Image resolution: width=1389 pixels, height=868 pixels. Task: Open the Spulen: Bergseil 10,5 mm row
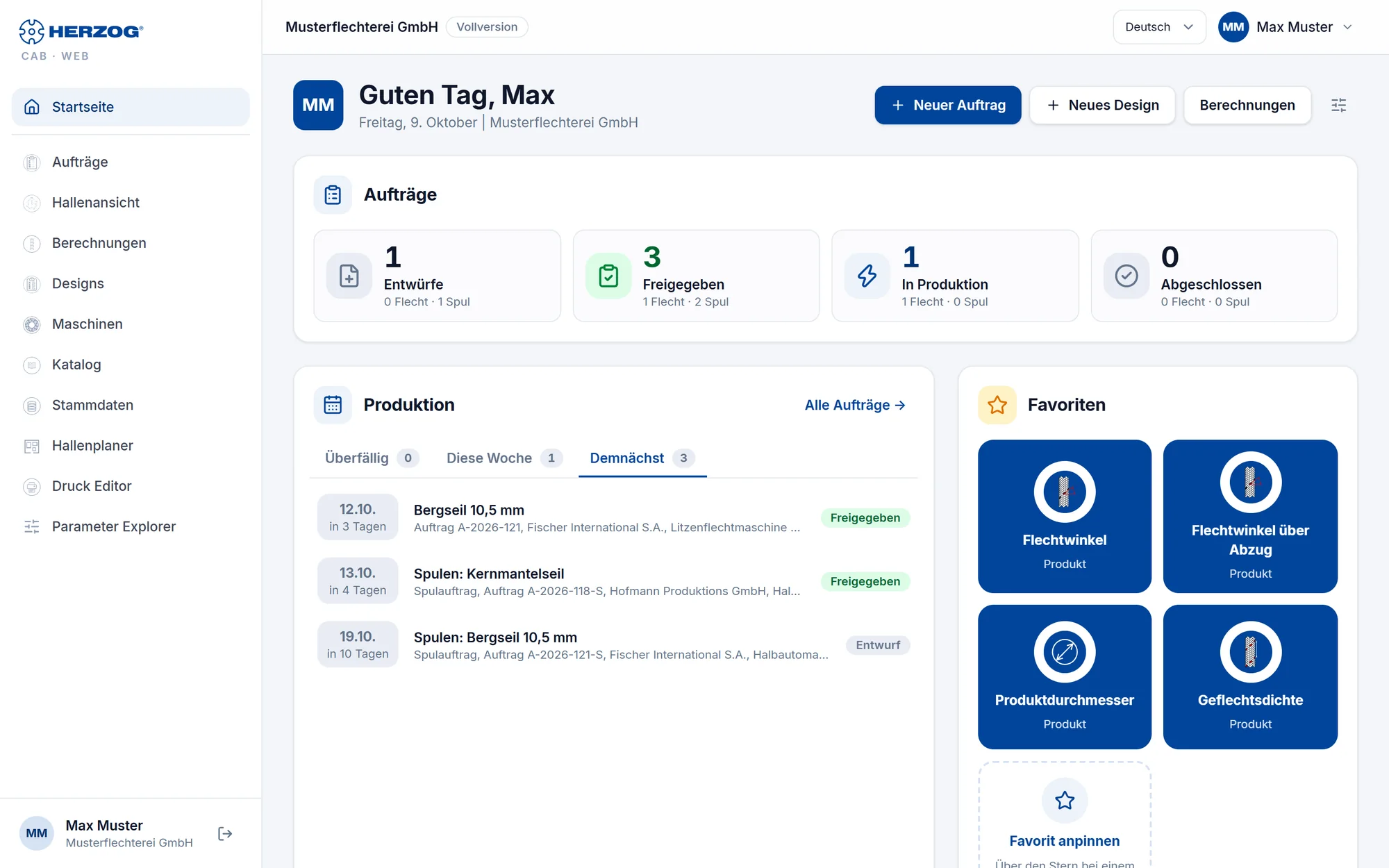click(613, 645)
